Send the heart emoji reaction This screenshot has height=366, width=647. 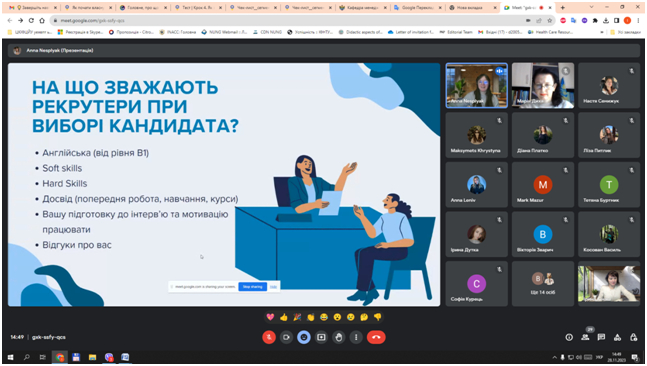tap(270, 317)
